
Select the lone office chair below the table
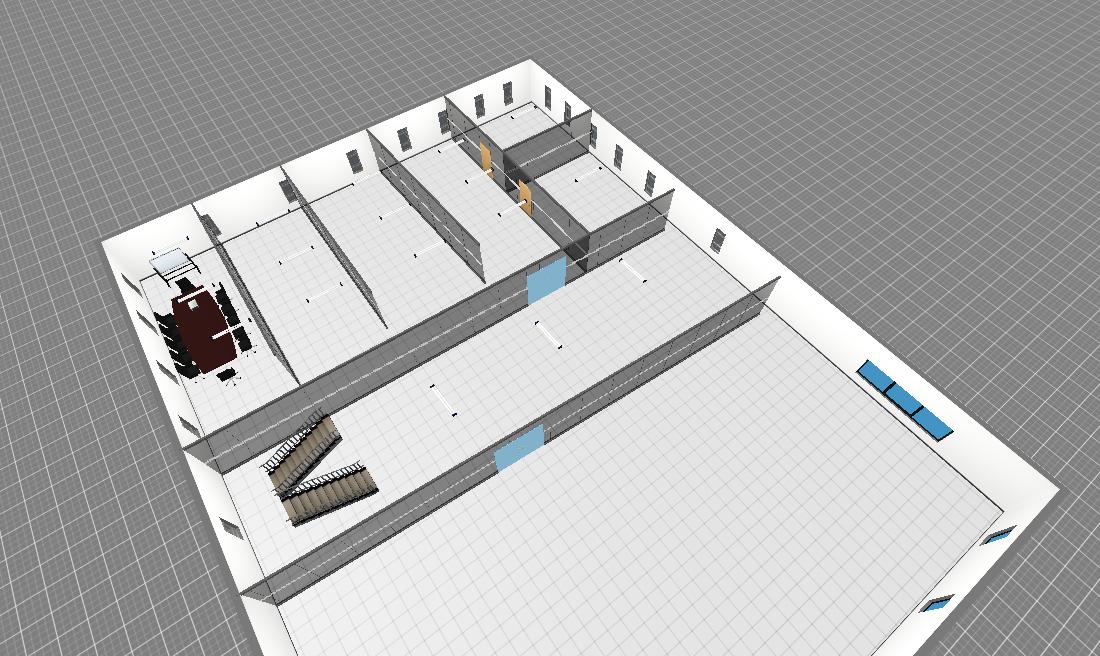[x=230, y=375]
